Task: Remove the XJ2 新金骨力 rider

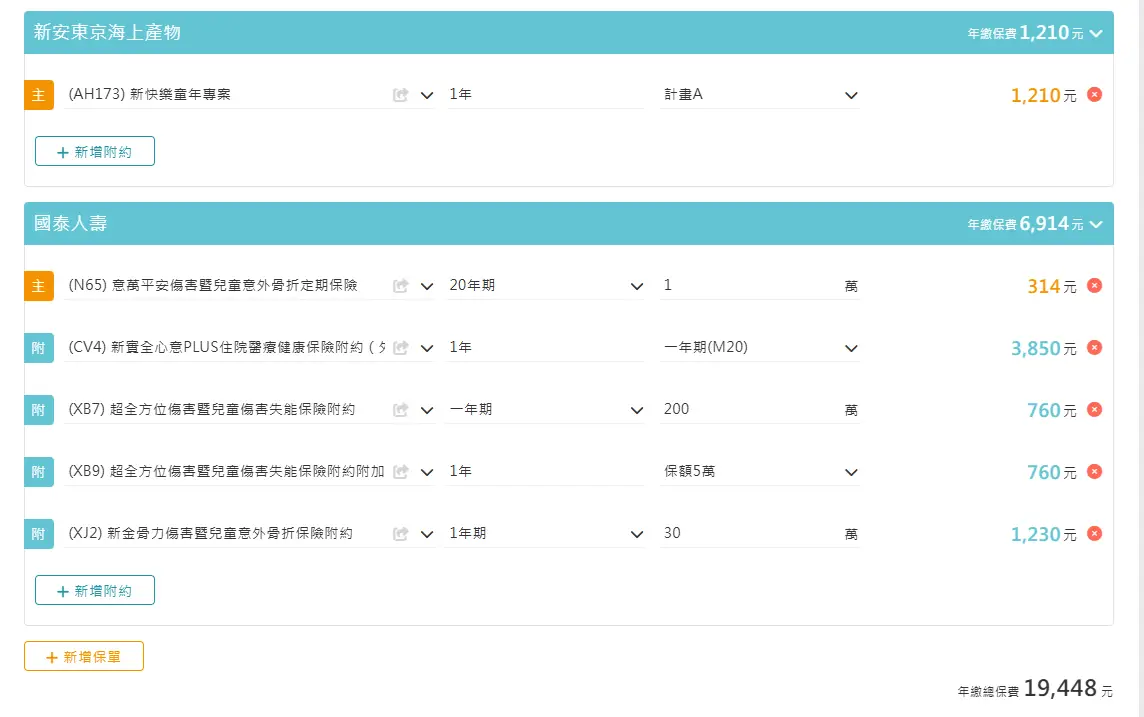Action: click(x=1094, y=534)
